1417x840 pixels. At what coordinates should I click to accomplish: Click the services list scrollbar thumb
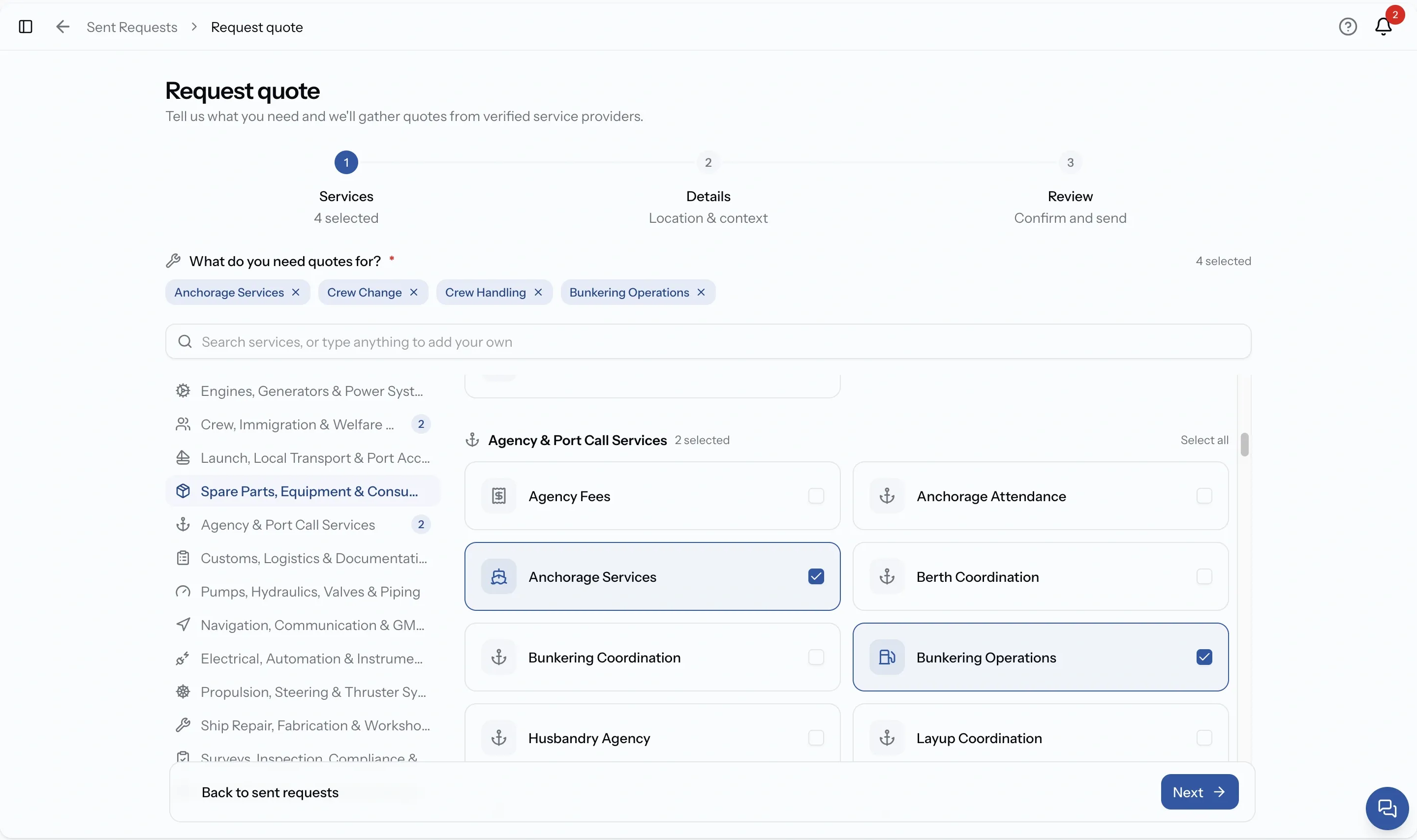[1244, 444]
